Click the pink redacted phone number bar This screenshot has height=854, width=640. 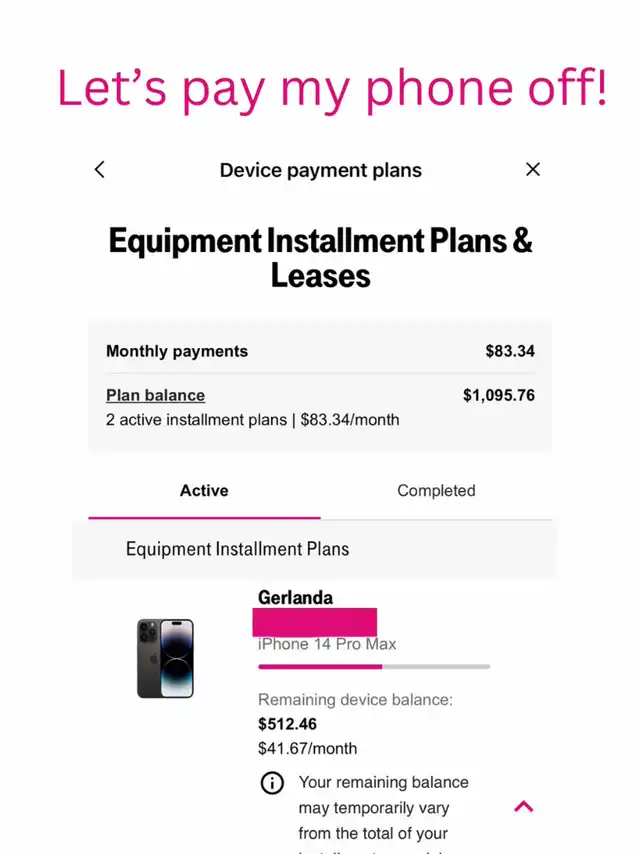pyautogui.click(x=314, y=621)
